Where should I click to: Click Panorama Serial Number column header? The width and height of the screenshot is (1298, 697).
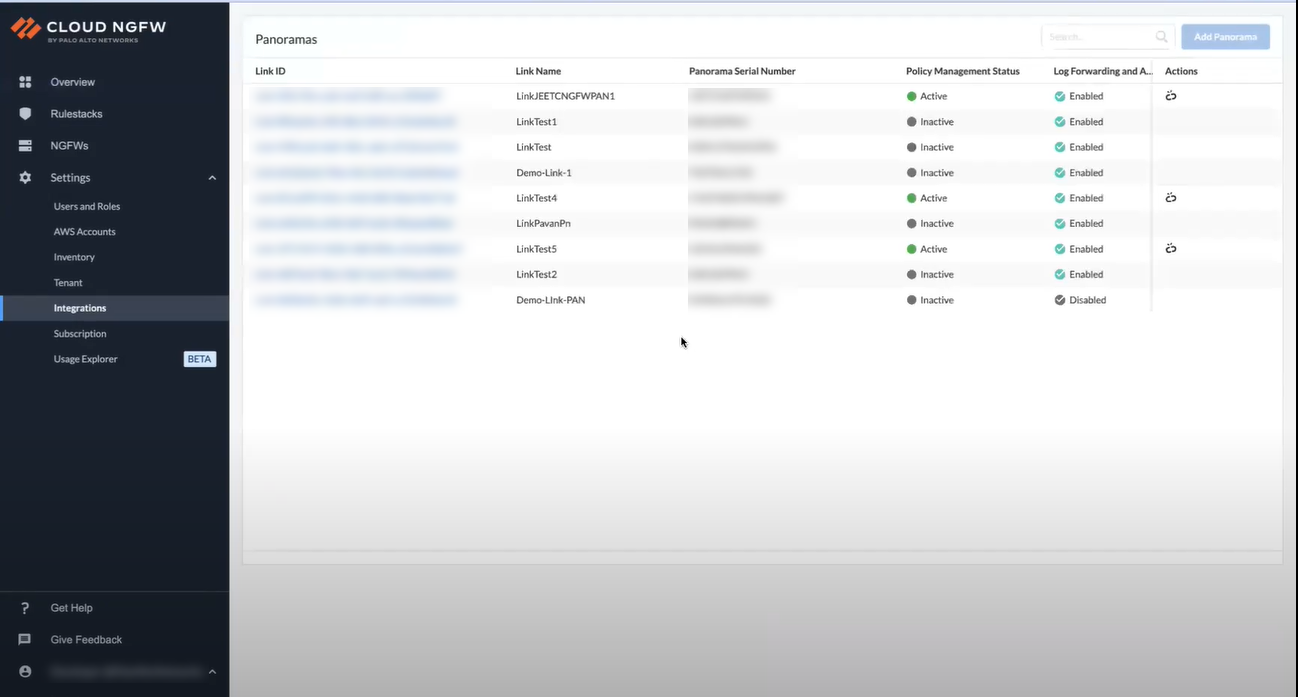[742, 71]
